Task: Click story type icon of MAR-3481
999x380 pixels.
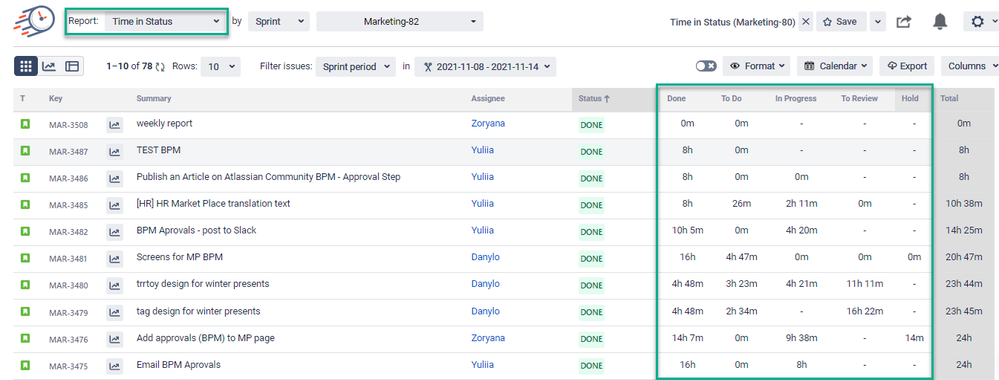Action: 25,258
